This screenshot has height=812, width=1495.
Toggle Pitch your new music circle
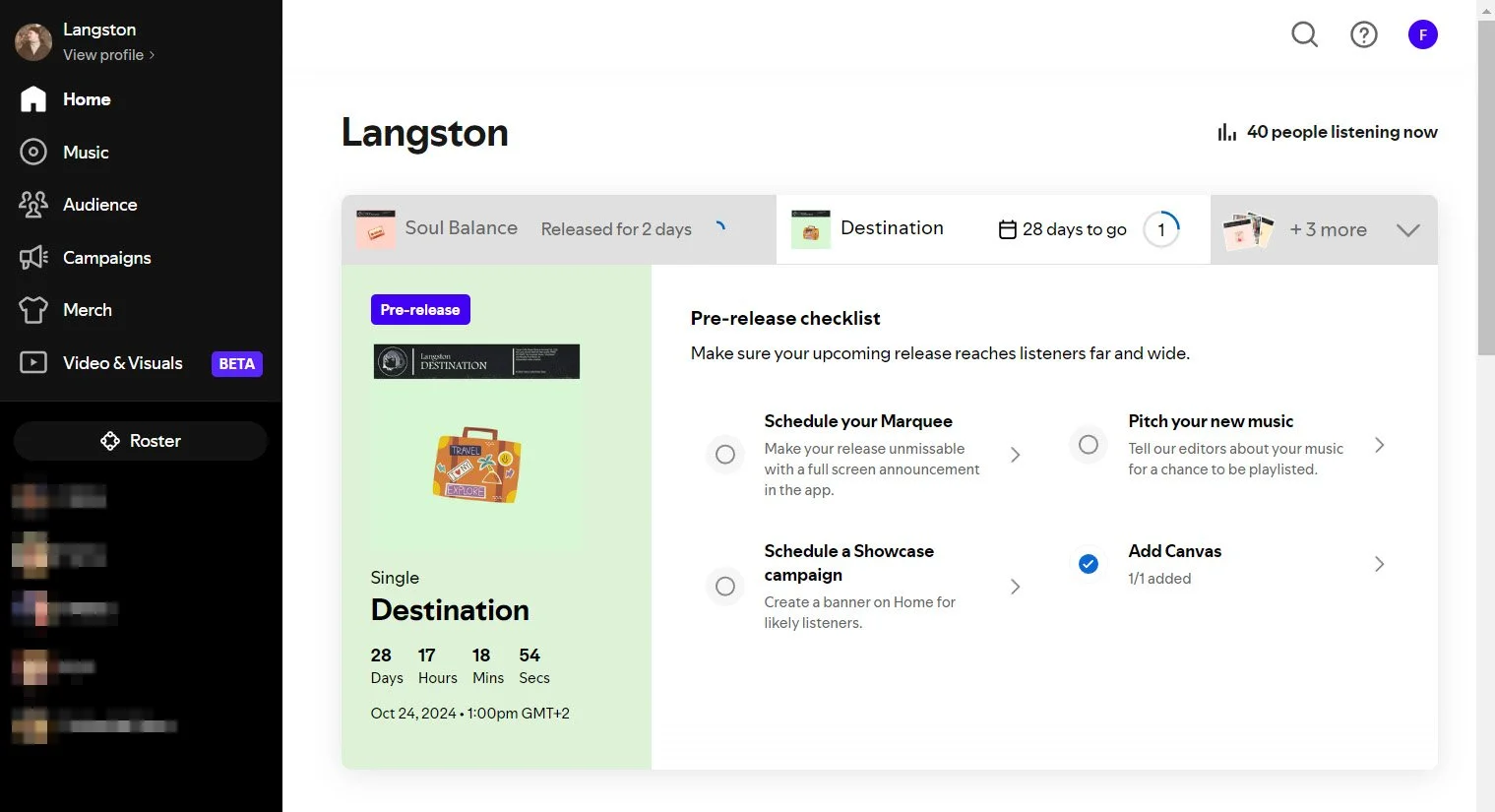pyautogui.click(x=1089, y=445)
